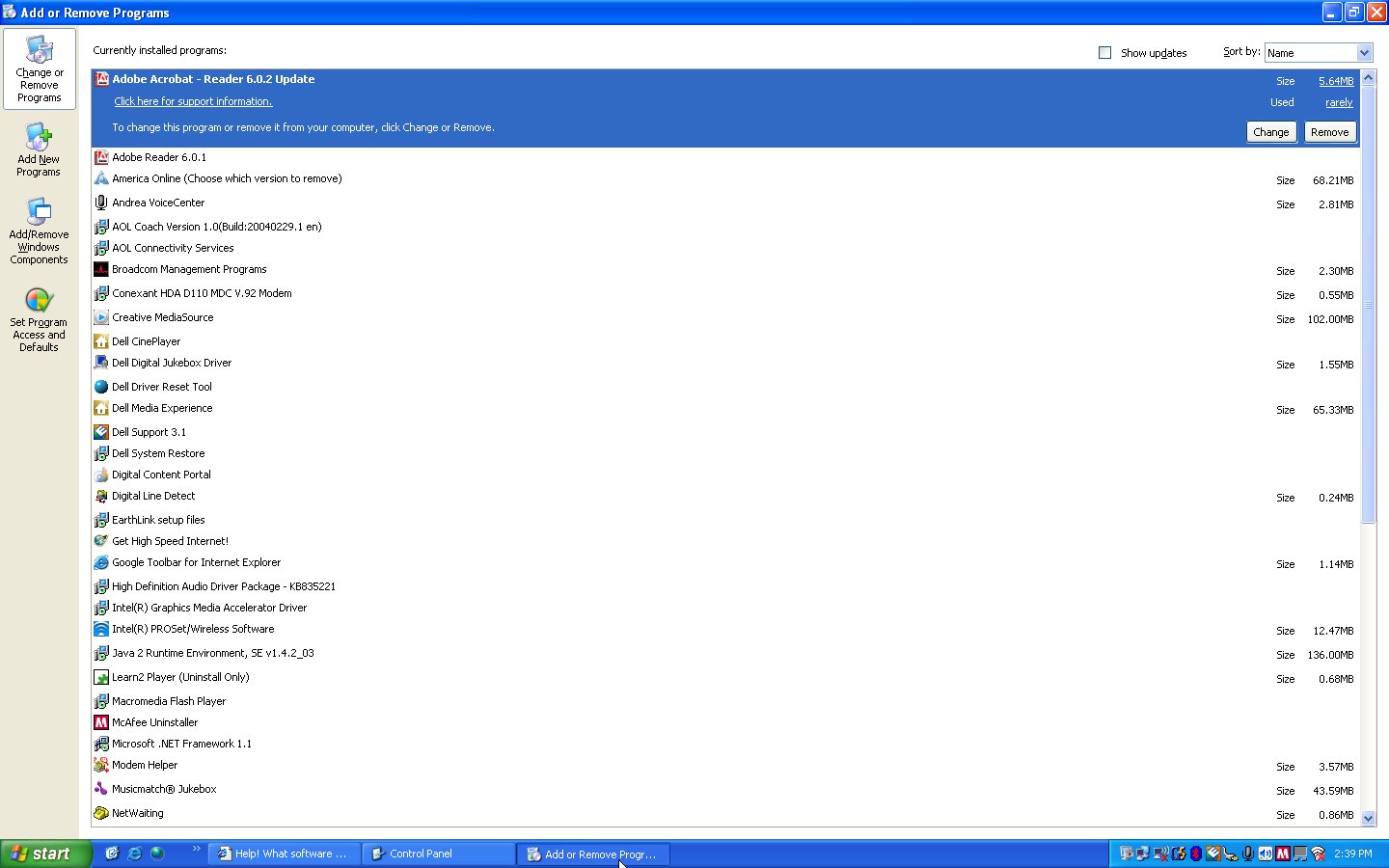Open Set Program Access and Defaults icon
Viewport: 1389px width, 868px height.
39,320
